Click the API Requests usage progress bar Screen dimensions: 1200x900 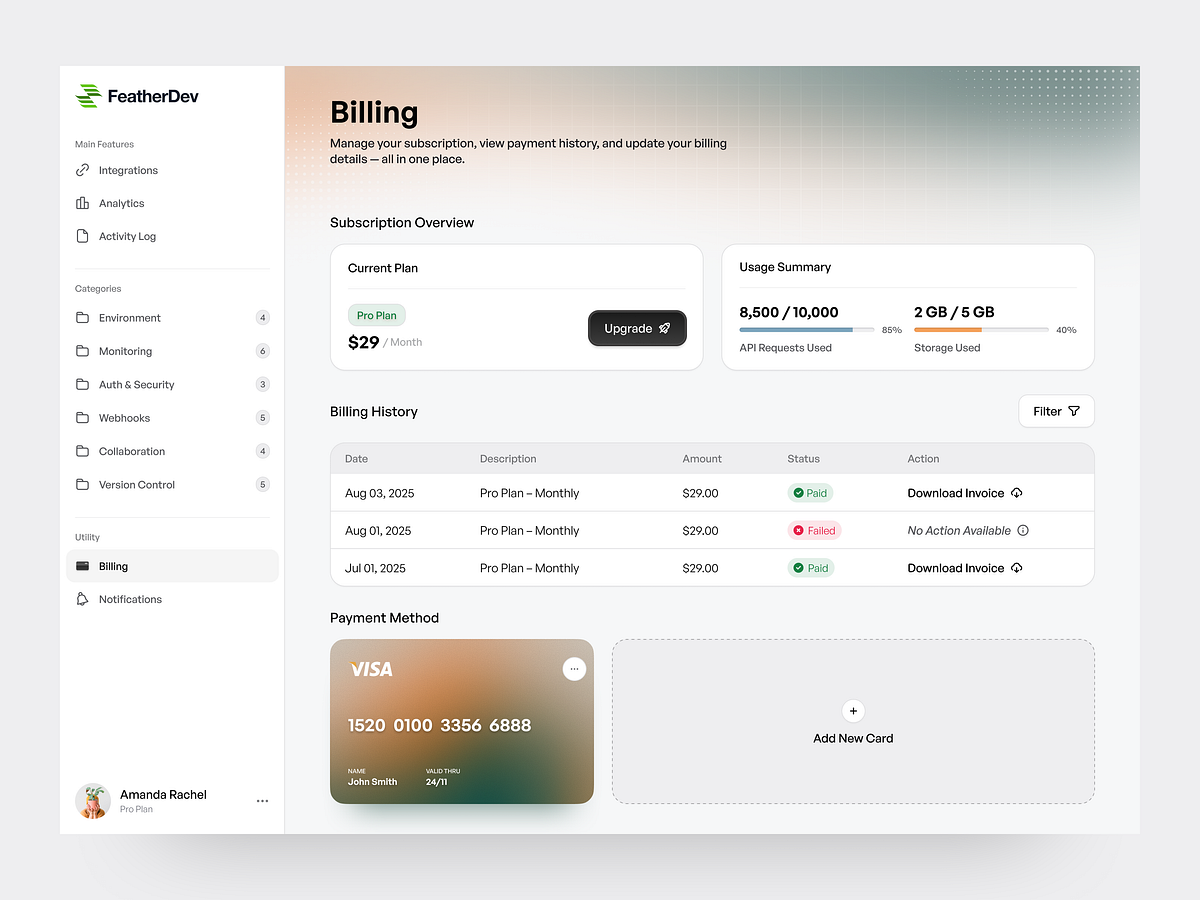(806, 330)
